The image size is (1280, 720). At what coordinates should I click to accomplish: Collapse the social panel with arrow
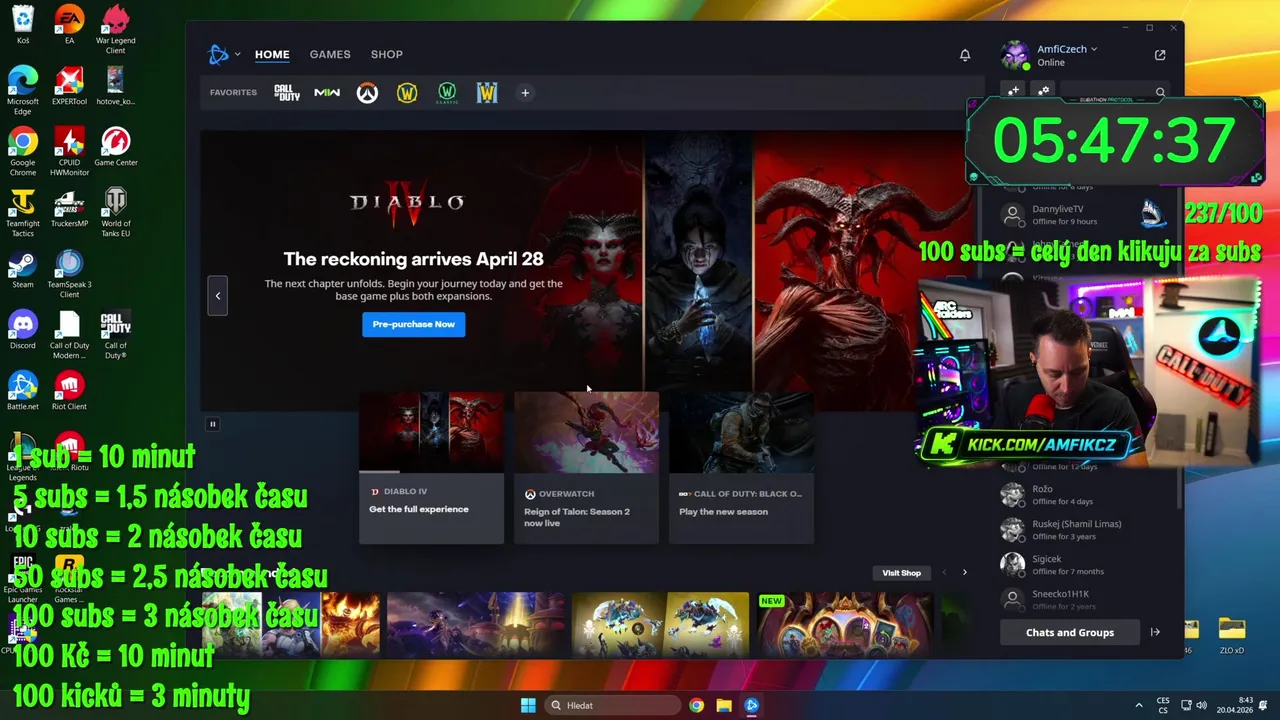(1155, 632)
